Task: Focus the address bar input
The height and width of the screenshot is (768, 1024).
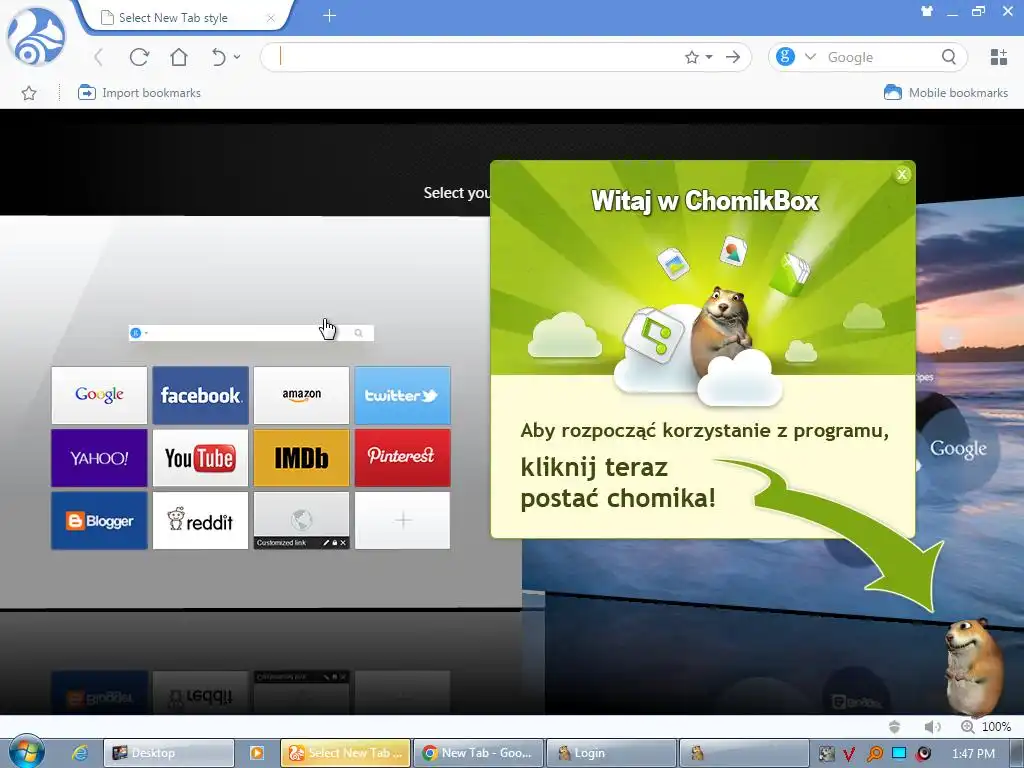Action: pyautogui.click(x=477, y=57)
